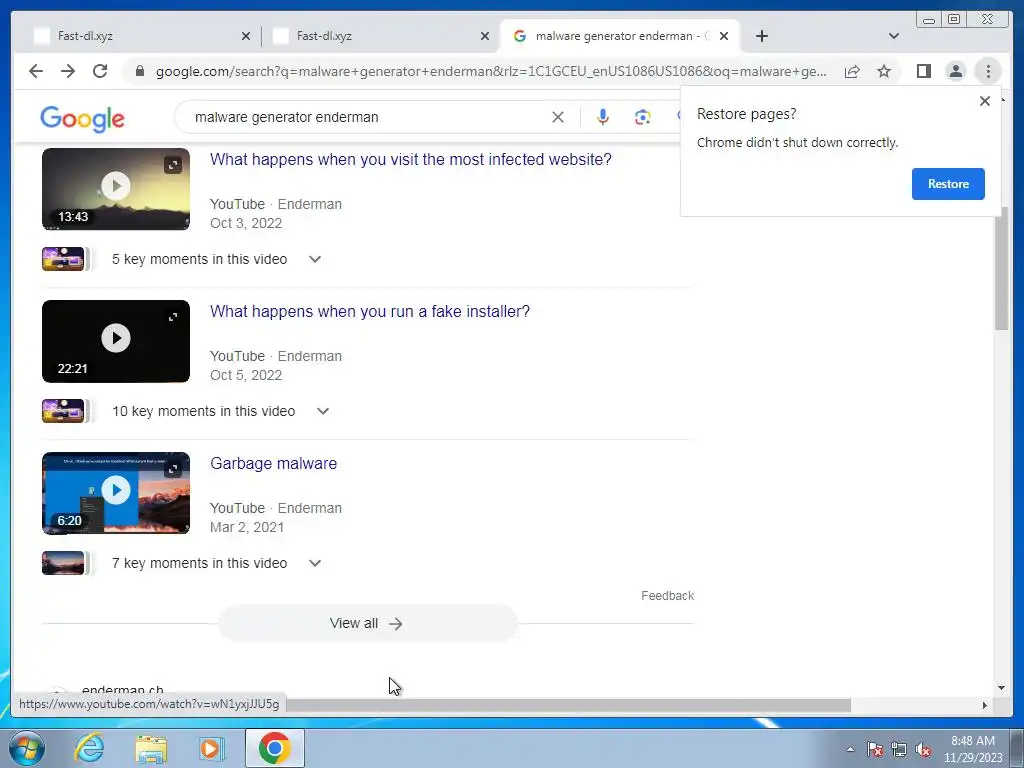Bookmark this page with the star

tap(884, 71)
